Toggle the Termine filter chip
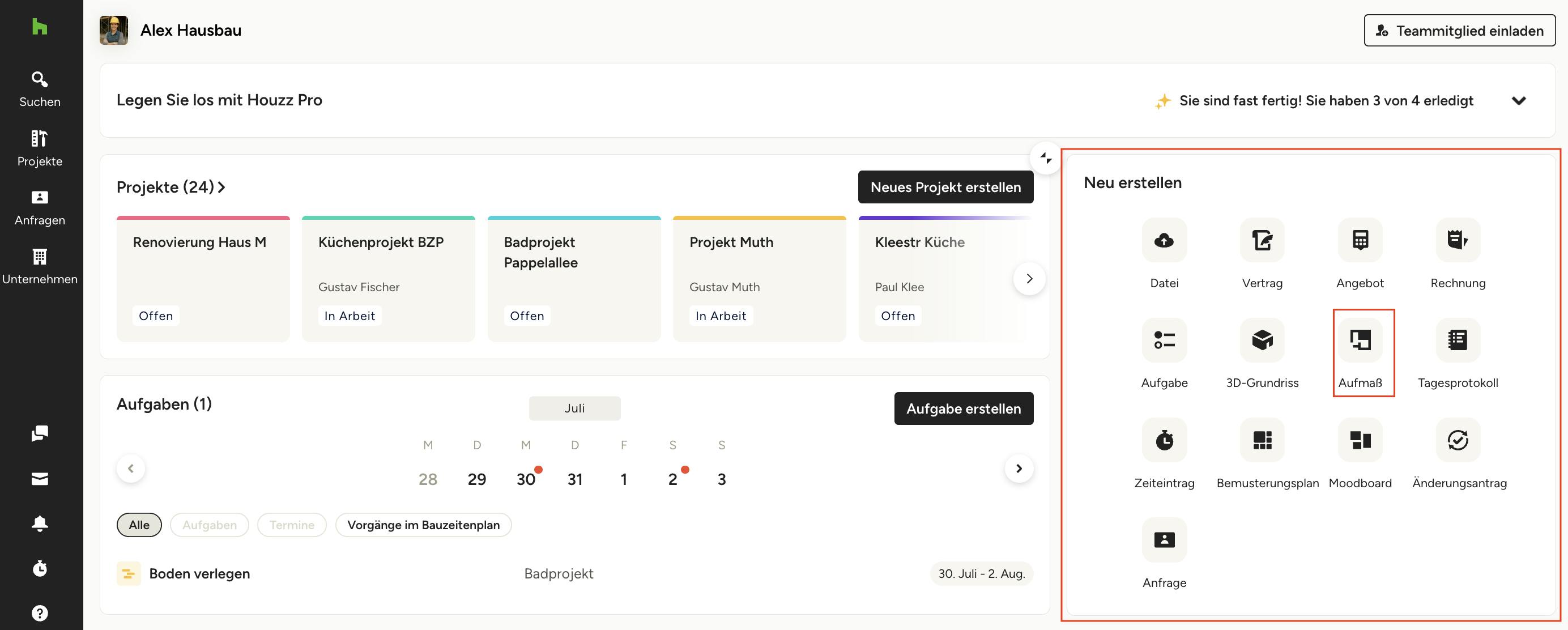This screenshot has height=630, width=1568. pyautogui.click(x=292, y=525)
